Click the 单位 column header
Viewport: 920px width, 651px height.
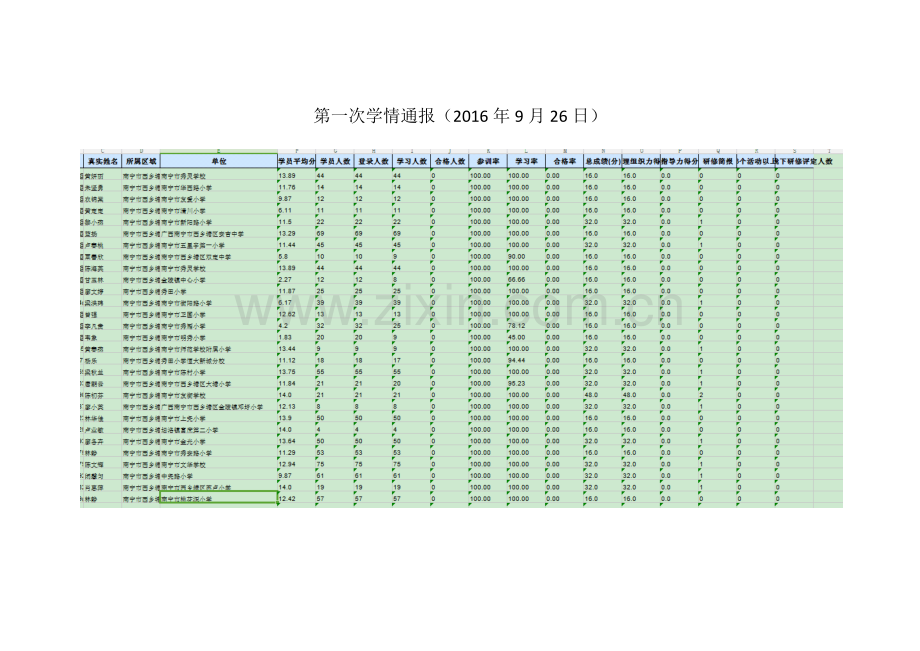pos(219,161)
